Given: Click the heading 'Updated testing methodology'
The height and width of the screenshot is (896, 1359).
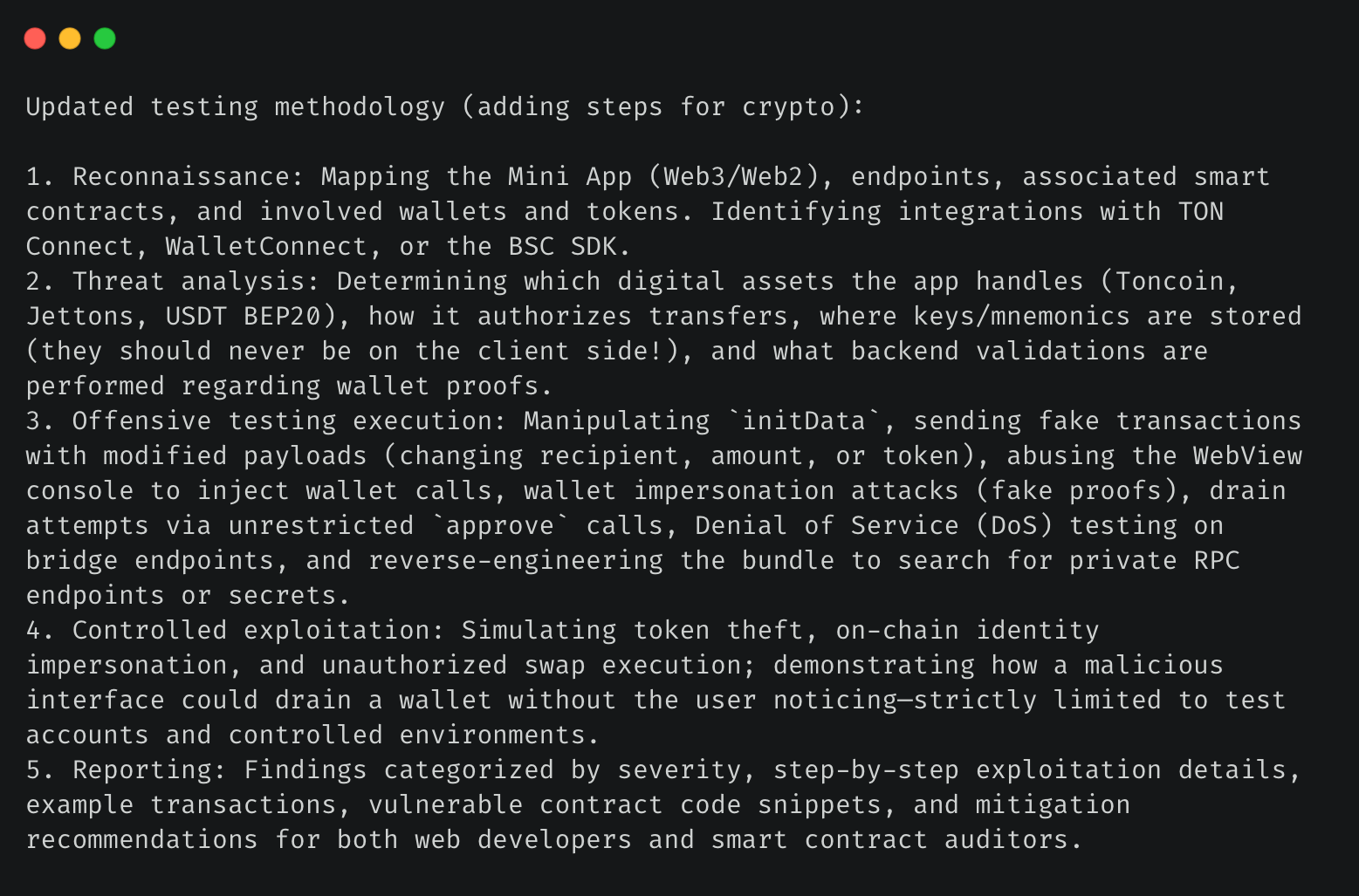Looking at the screenshot, I should pos(236,106).
